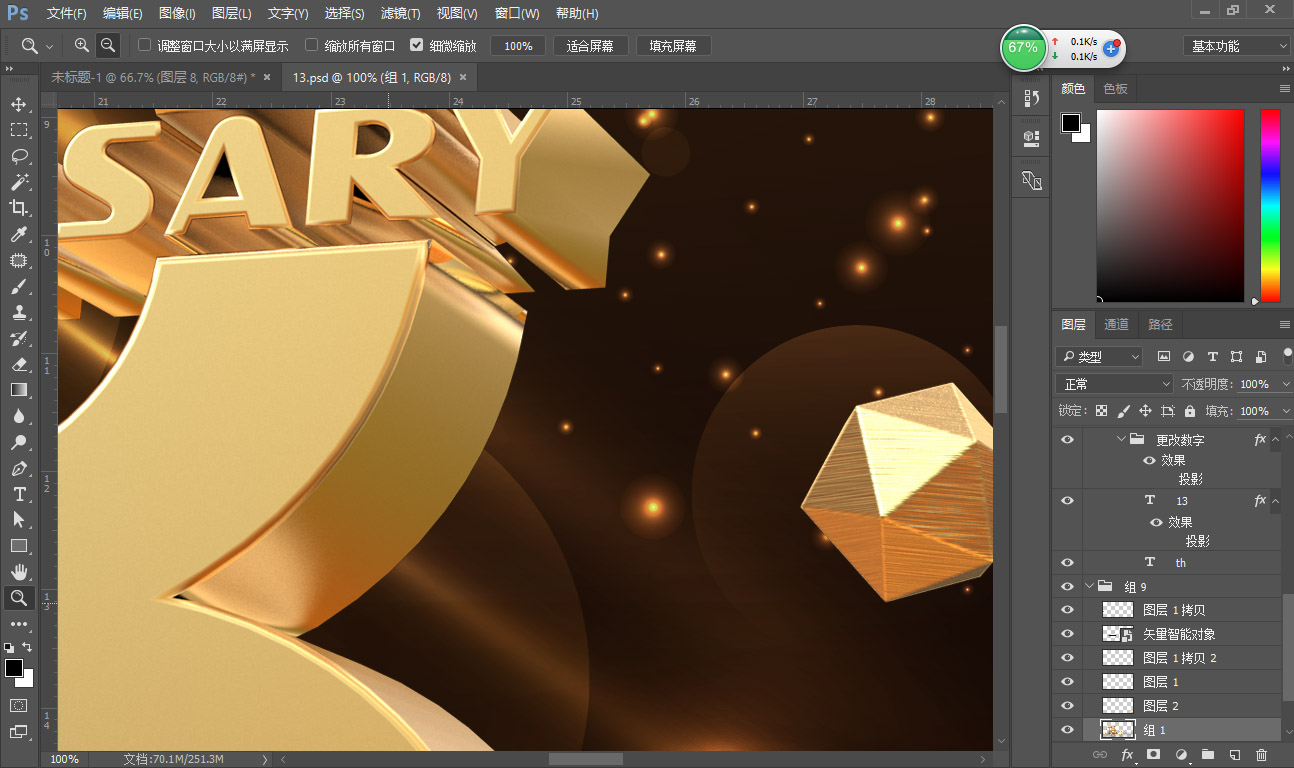The image size is (1294, 768).
Task: Toggle Quick Mask mode icon
Action: [x=18, y=705]
